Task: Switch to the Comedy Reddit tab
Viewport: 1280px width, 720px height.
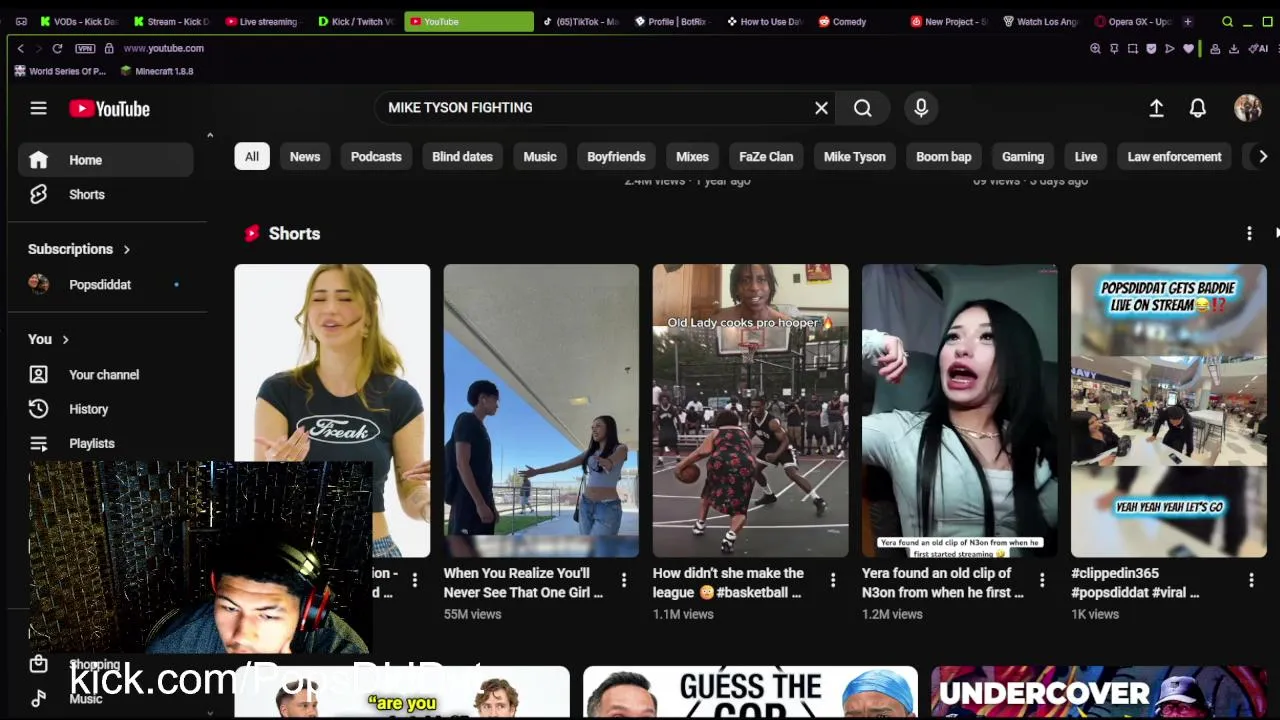Action: [843, 21]
